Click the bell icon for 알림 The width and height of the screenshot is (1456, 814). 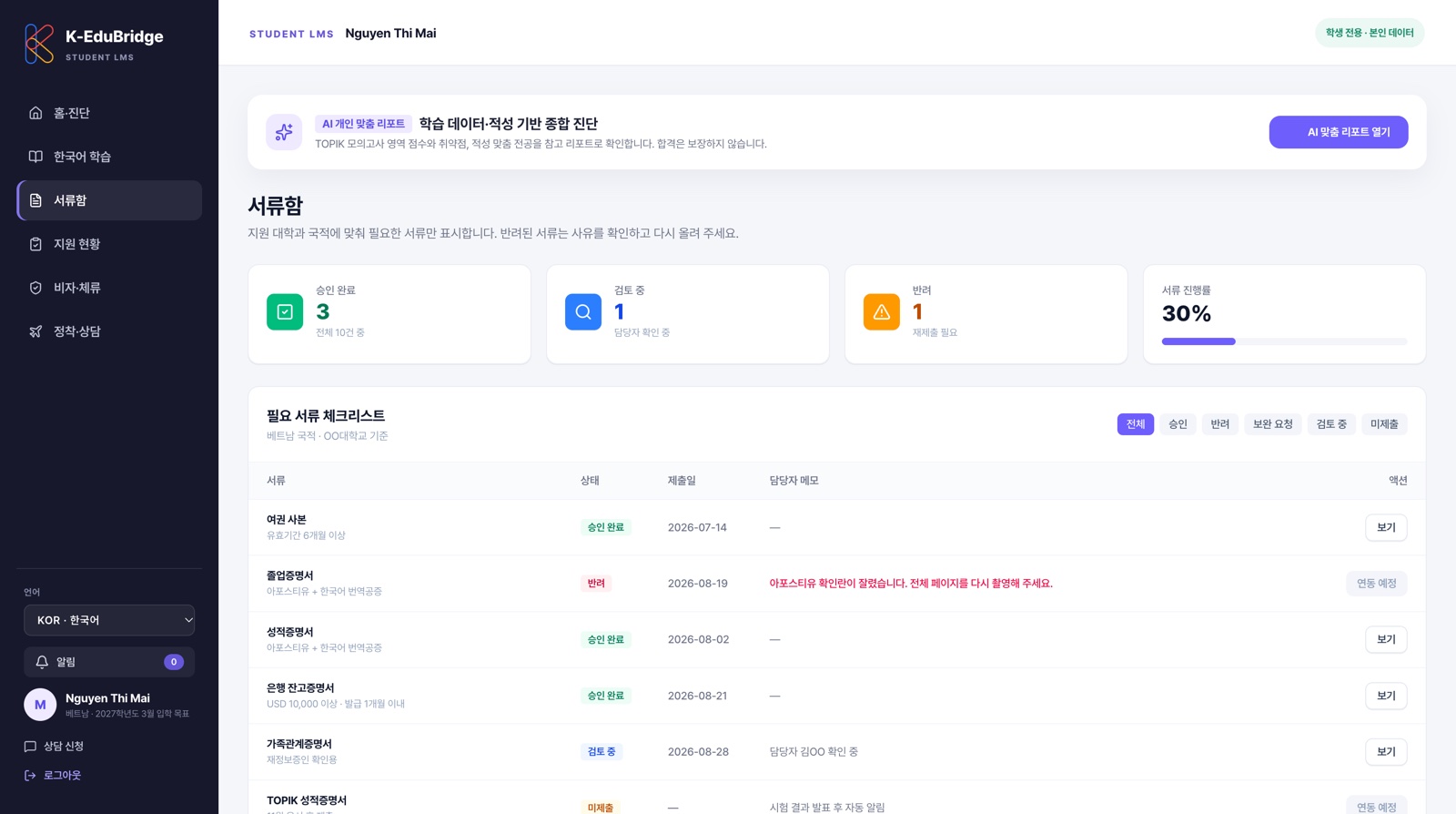[42, 662]
